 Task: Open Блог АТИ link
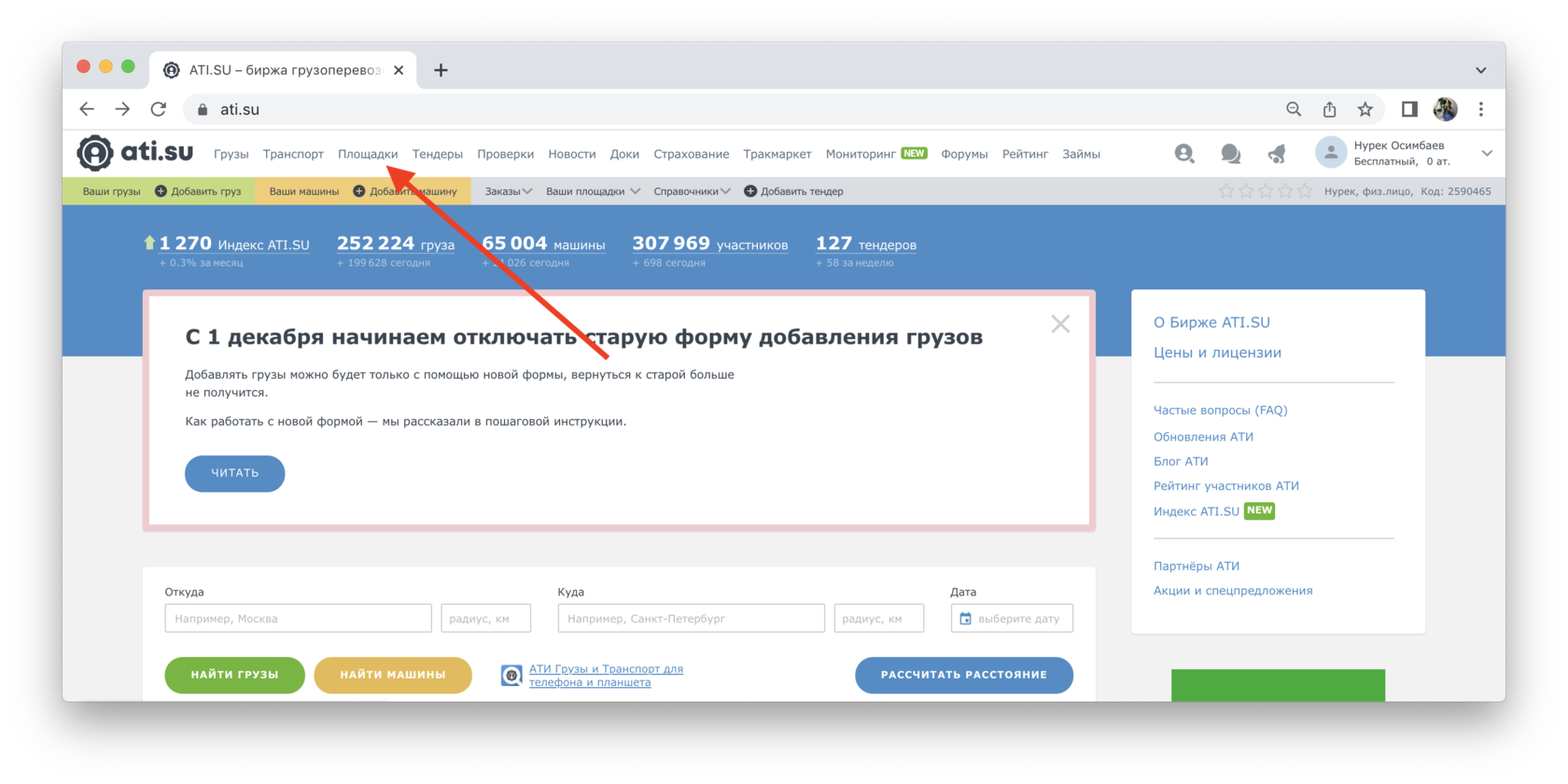(1181, 461)
